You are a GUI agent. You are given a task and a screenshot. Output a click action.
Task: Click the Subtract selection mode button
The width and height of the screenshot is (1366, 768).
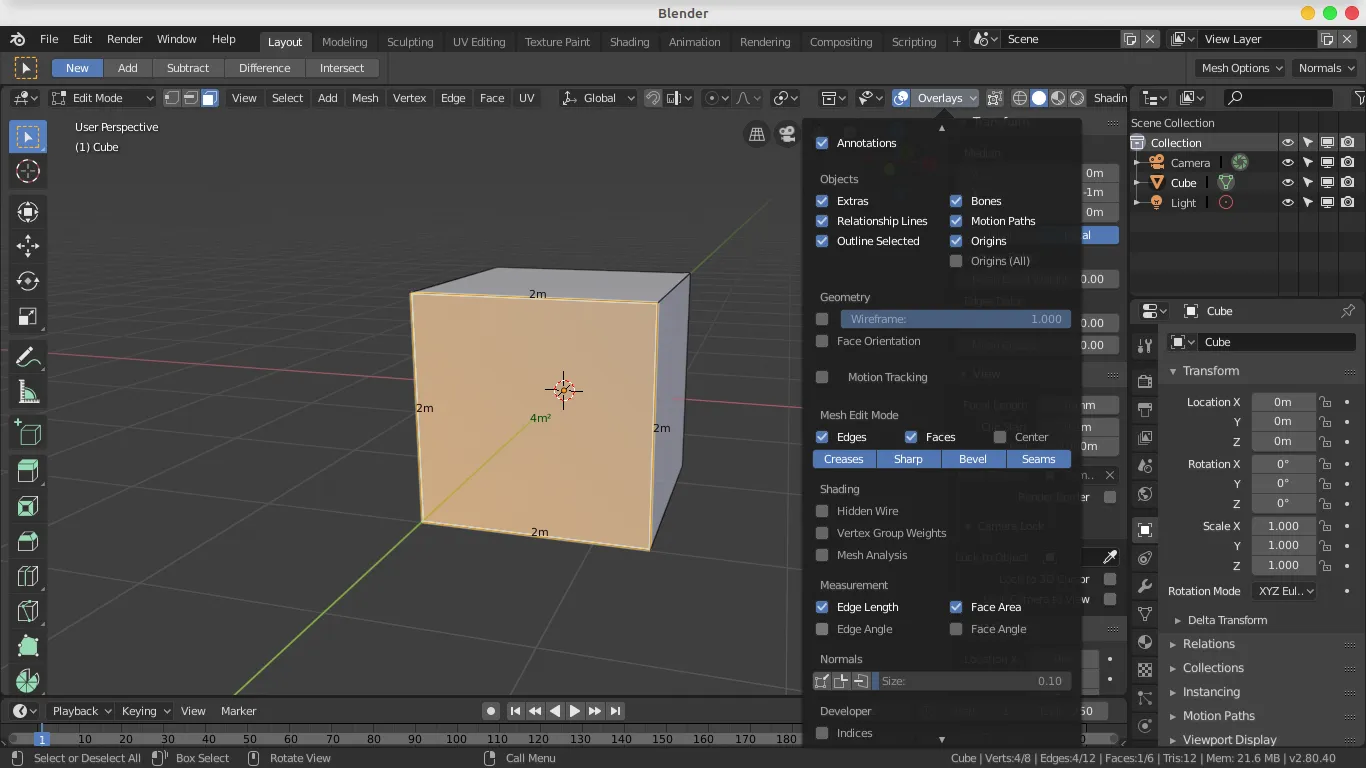(x=188, y=68)
